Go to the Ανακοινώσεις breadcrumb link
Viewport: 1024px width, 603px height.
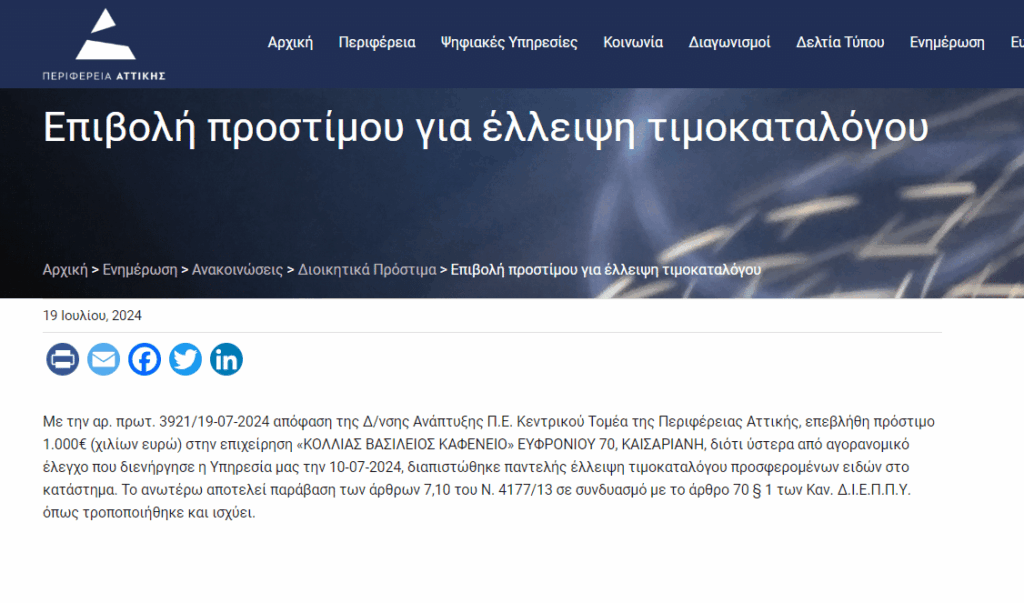click(237, 270)
